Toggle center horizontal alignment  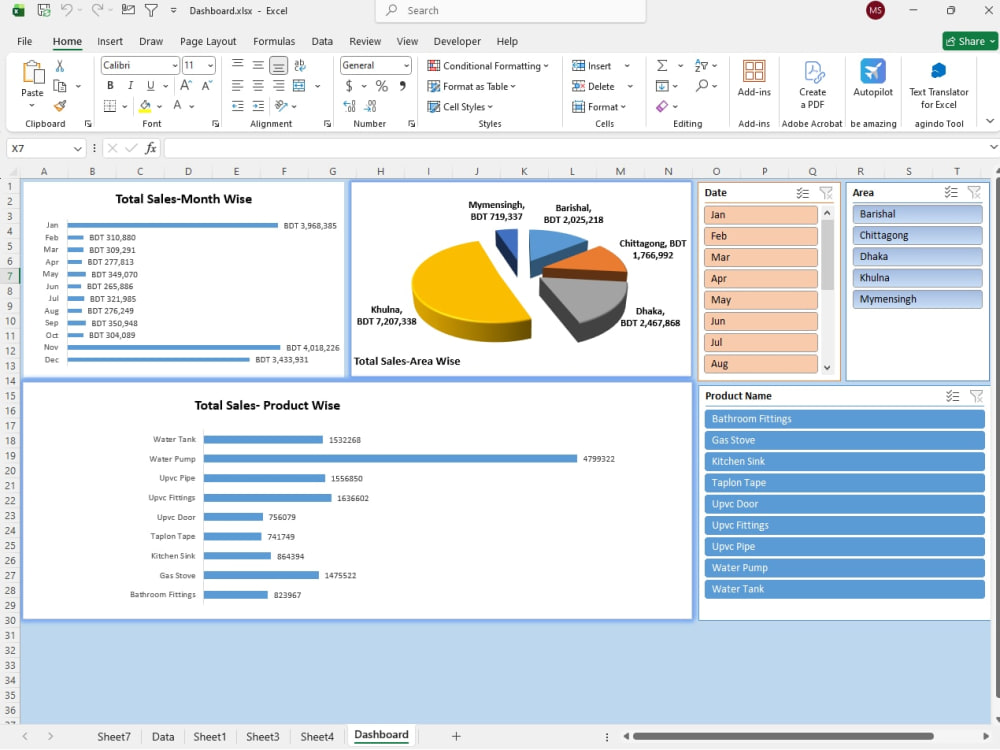pos(258,85)
